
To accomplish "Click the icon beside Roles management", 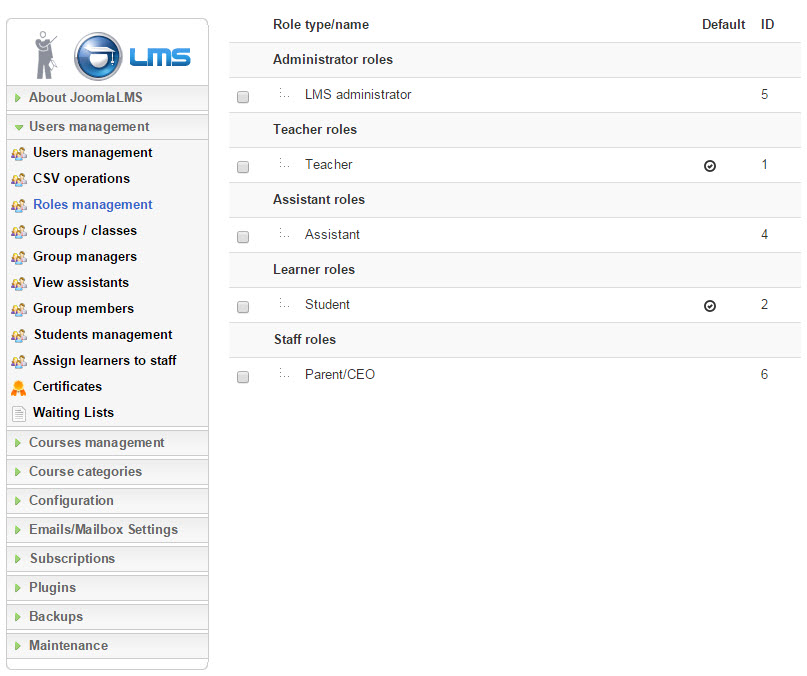I will 19,205.
